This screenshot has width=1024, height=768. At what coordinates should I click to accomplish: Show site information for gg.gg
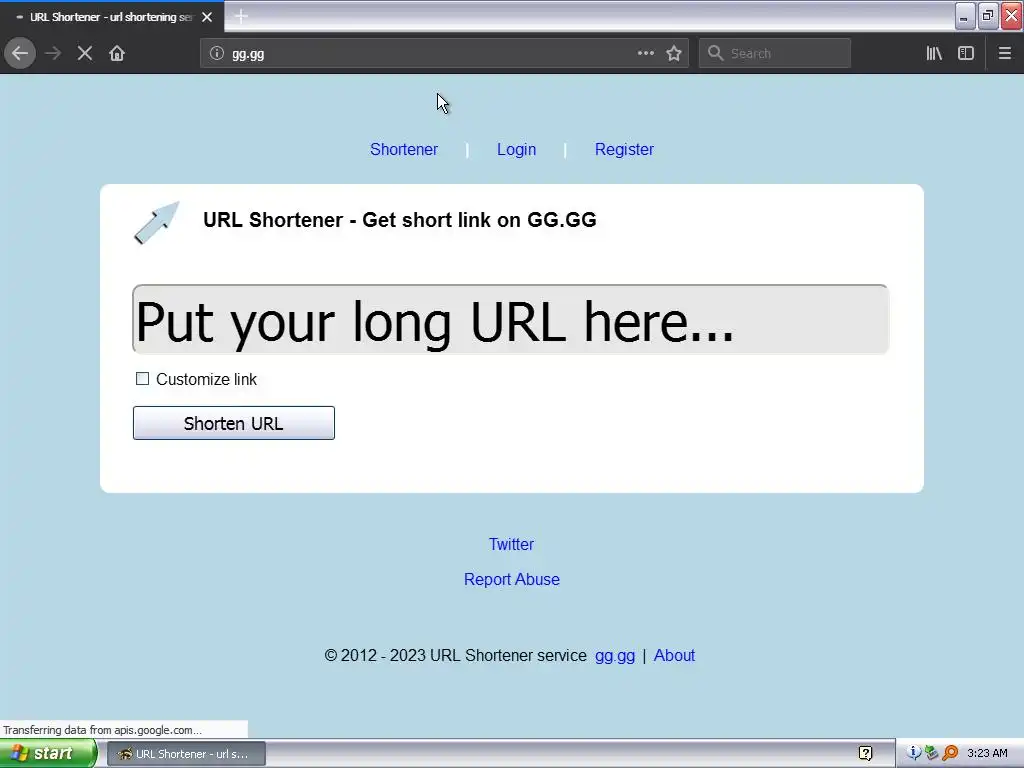217,54
